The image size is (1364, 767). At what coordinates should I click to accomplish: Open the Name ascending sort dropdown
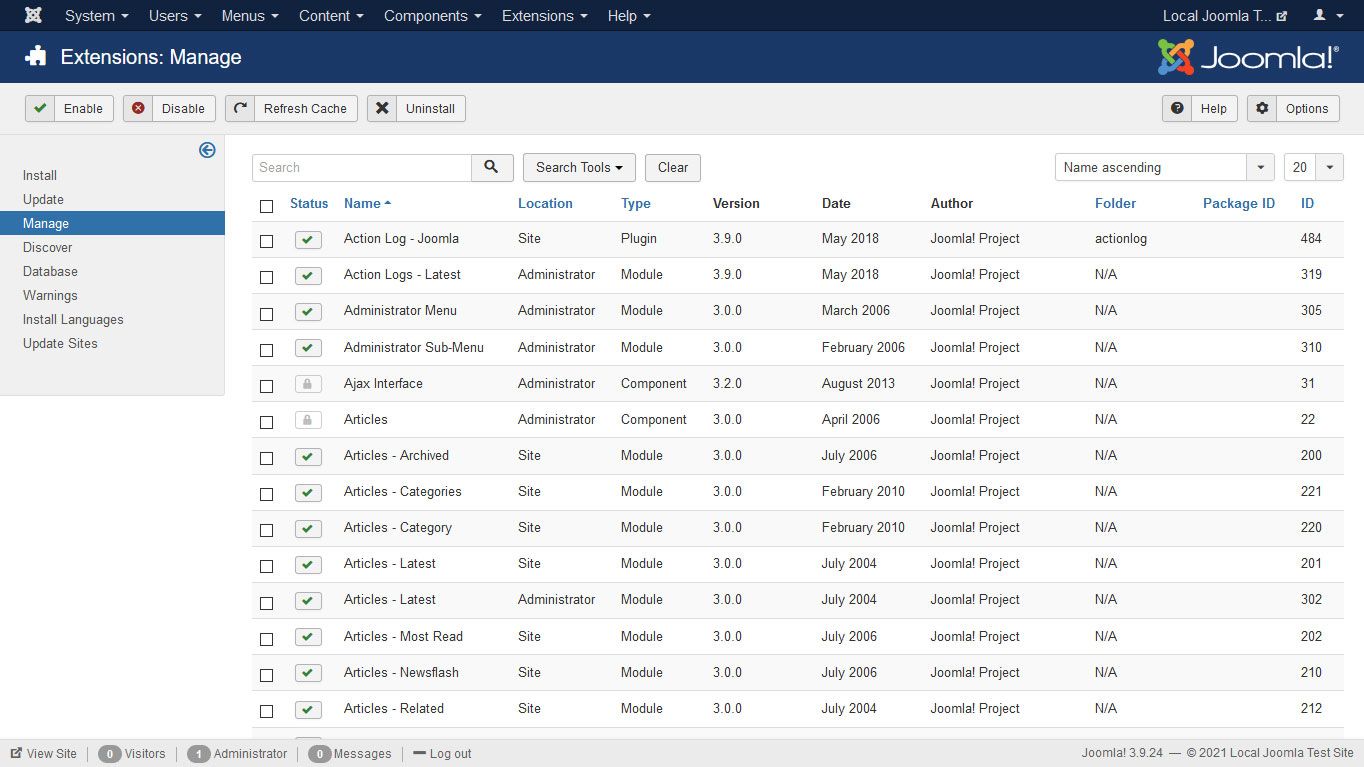point(1165,167)
